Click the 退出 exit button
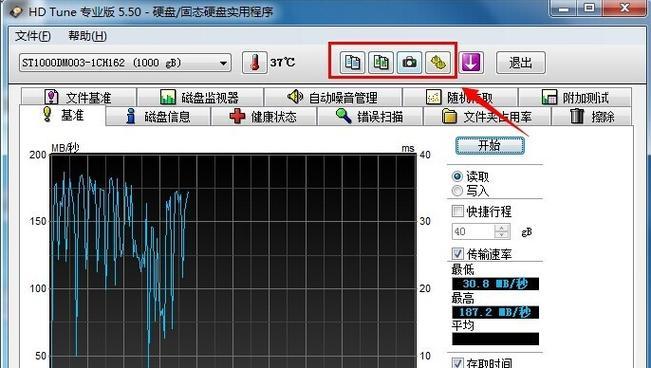Viewport: 651px width, 368px height. [521, 63]
